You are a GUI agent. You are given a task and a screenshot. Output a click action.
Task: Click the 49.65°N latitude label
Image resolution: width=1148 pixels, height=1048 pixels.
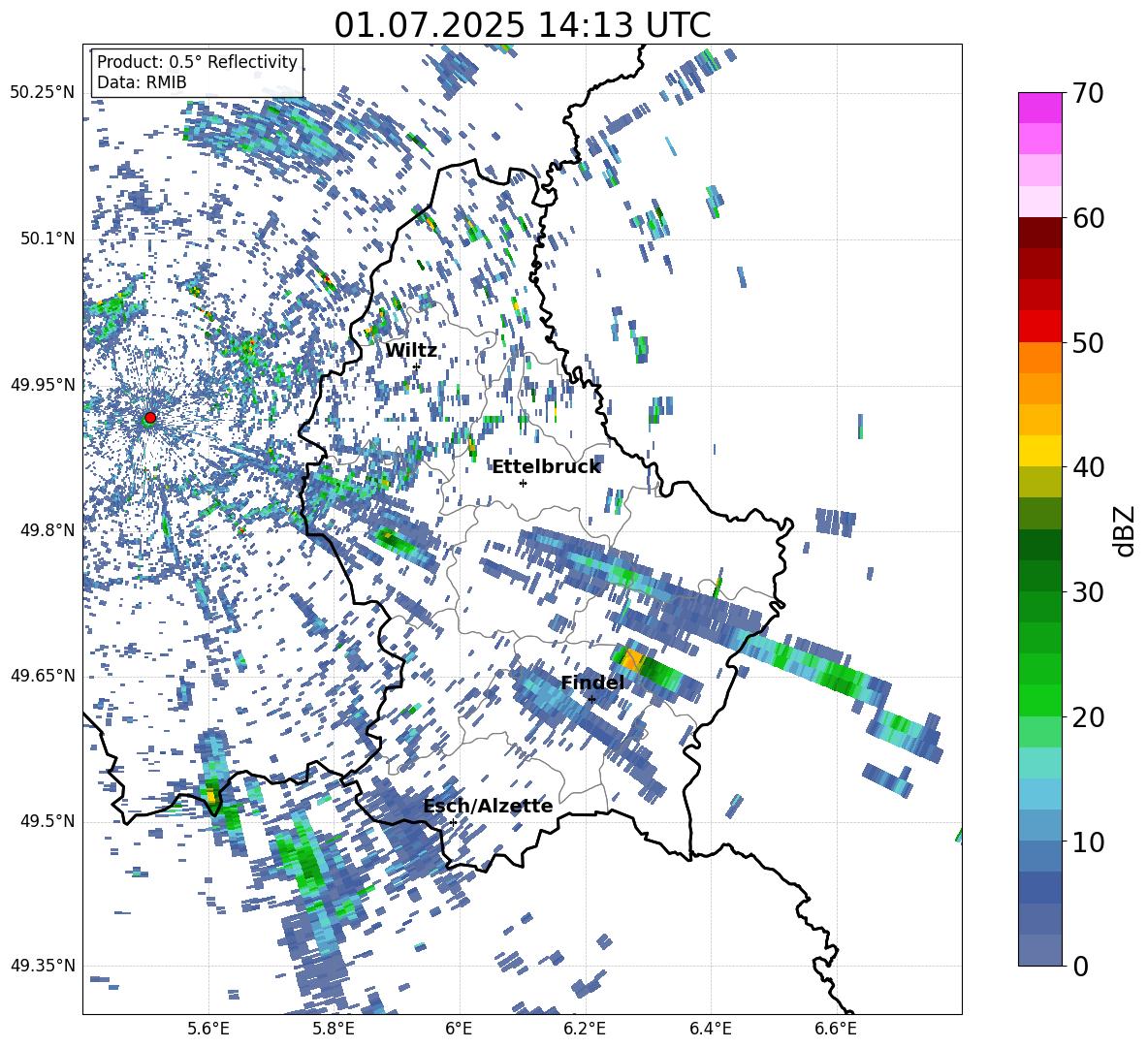coord(43,676)
